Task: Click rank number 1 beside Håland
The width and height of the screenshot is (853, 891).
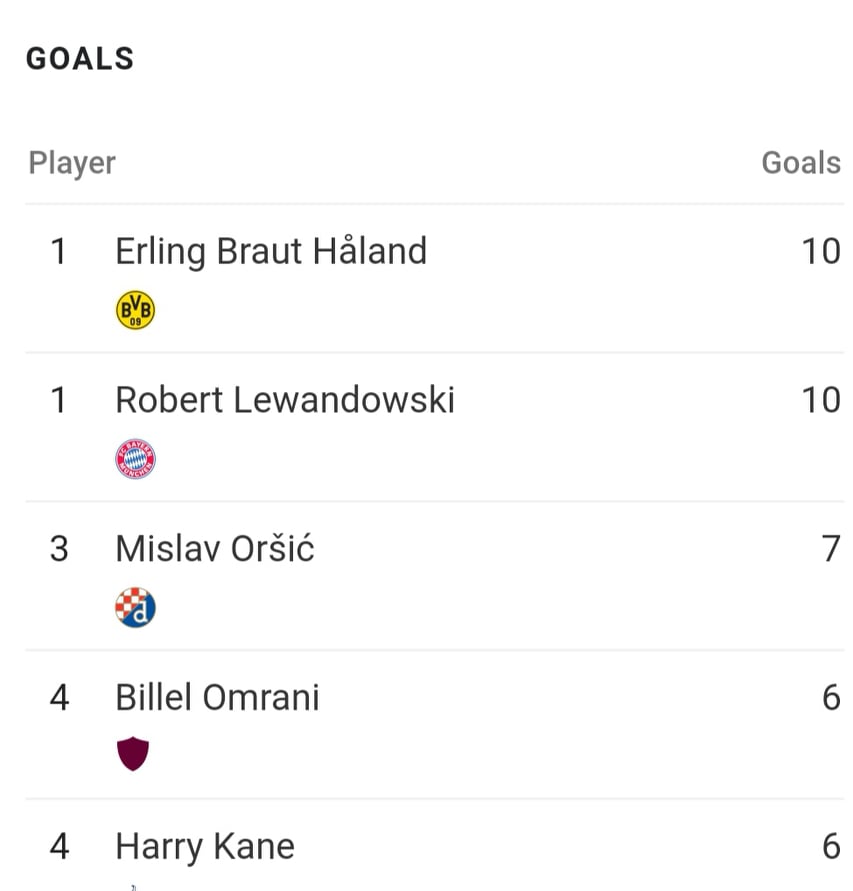Action: pos(59,251)
